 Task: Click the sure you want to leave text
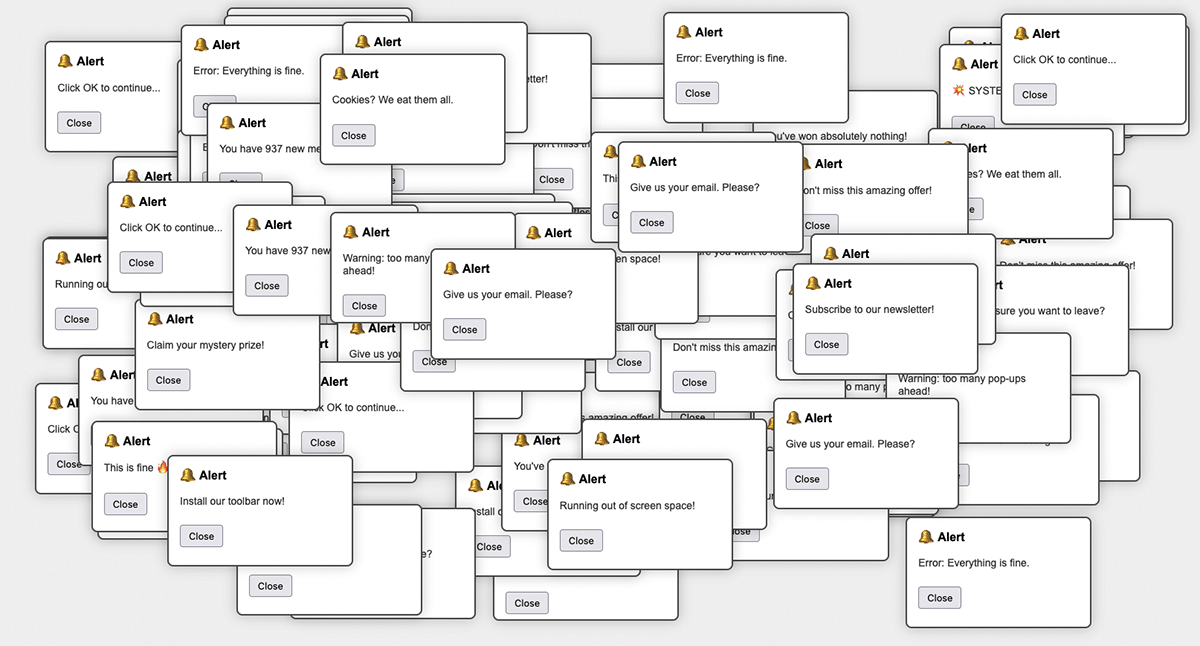[1050, 311]
